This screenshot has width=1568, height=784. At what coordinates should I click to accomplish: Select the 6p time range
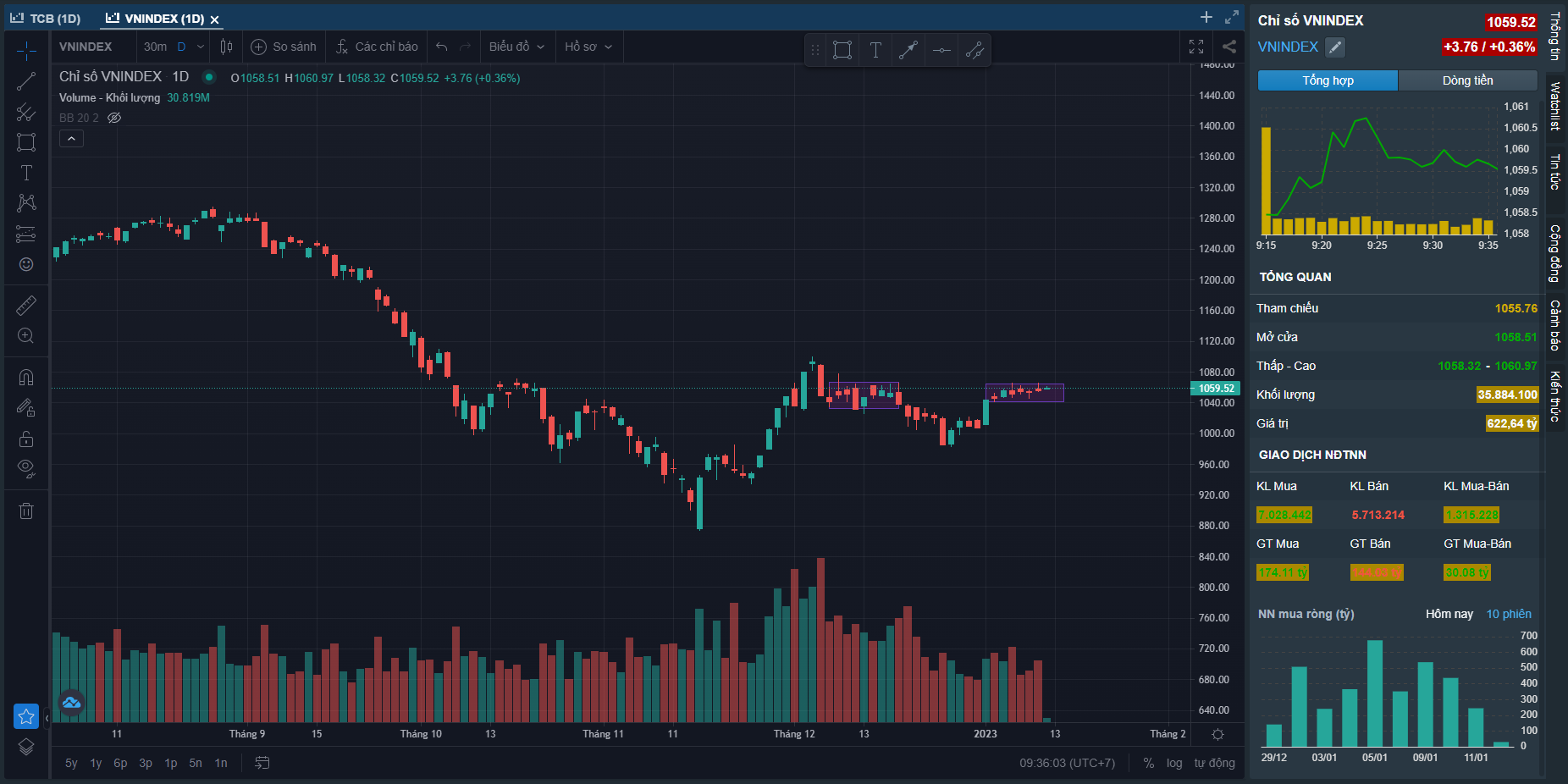pos(120,763)
